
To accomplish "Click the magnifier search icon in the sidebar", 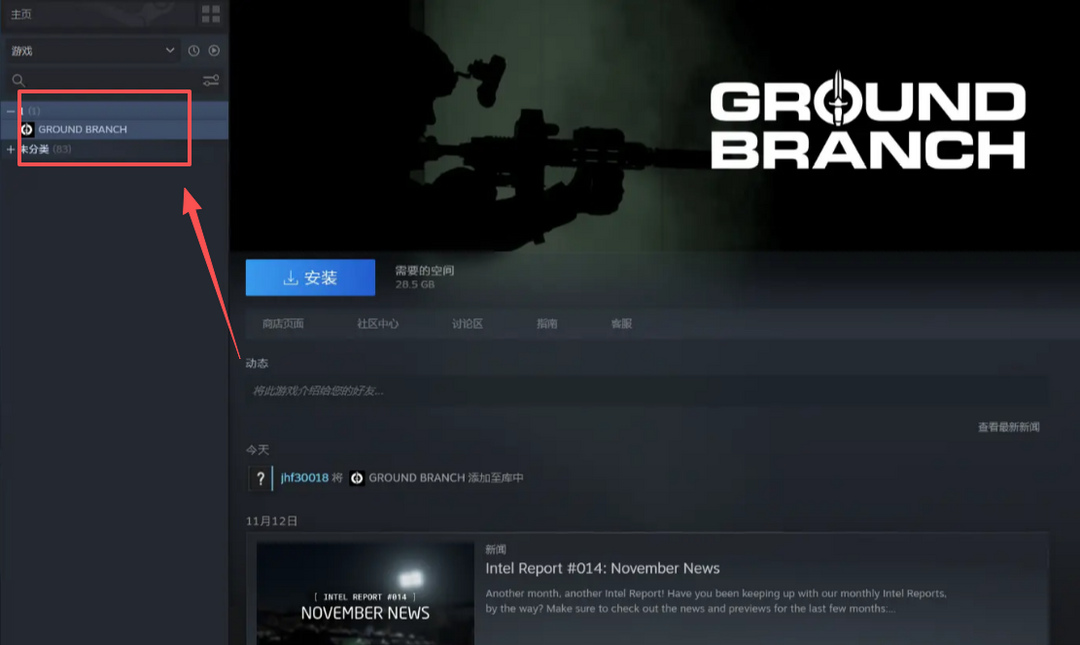I will coord(18,80).
